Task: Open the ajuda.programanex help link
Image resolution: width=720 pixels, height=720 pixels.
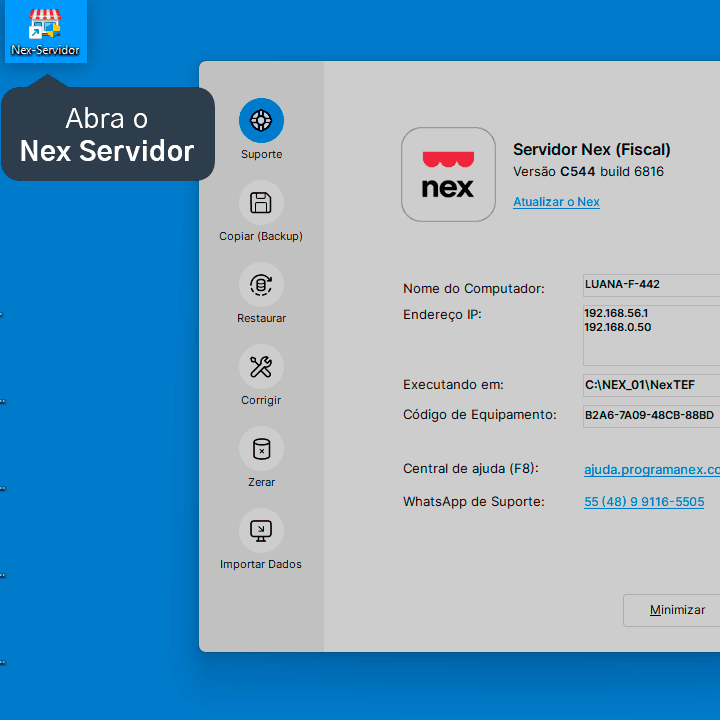Action: pyautogui.click(x=652, y=469)
